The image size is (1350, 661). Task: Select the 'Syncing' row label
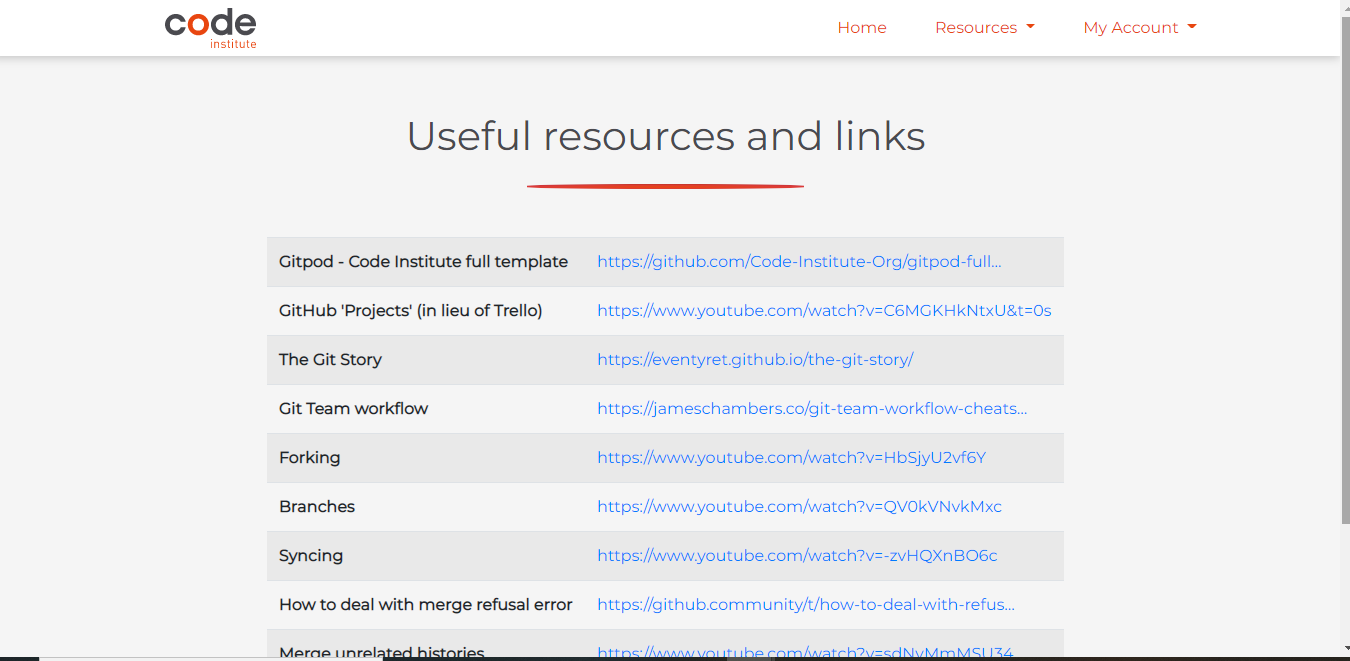pyautogui.click(x=311, y=556)
